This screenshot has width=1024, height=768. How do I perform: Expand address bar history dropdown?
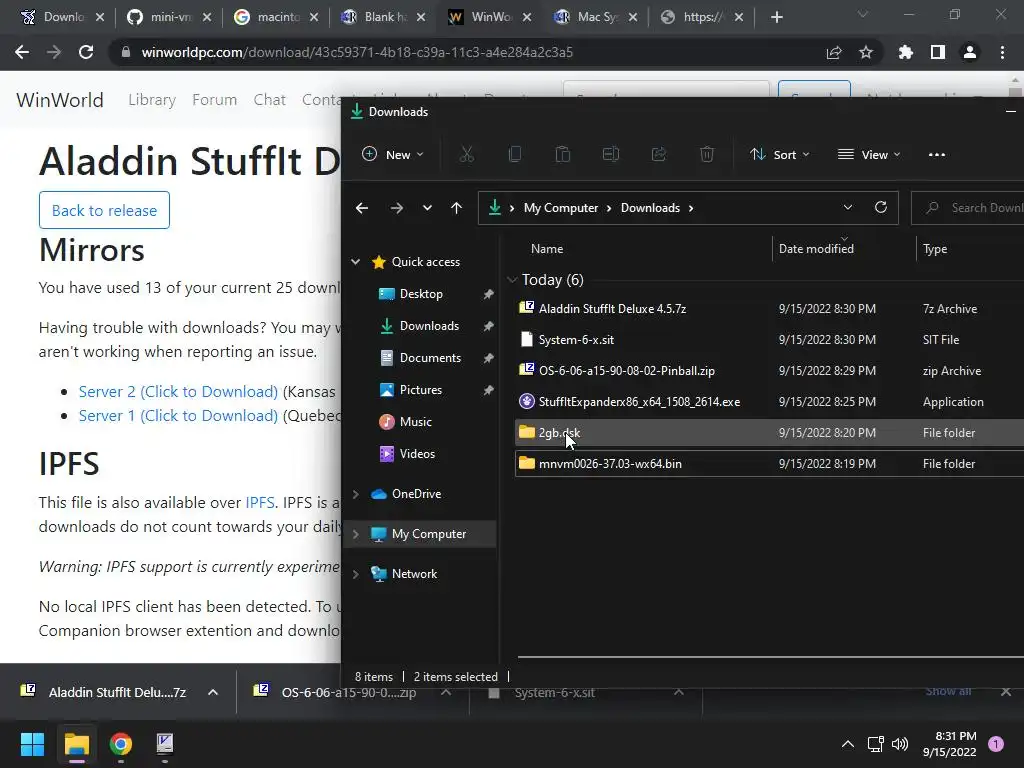(x=848, y=208)
